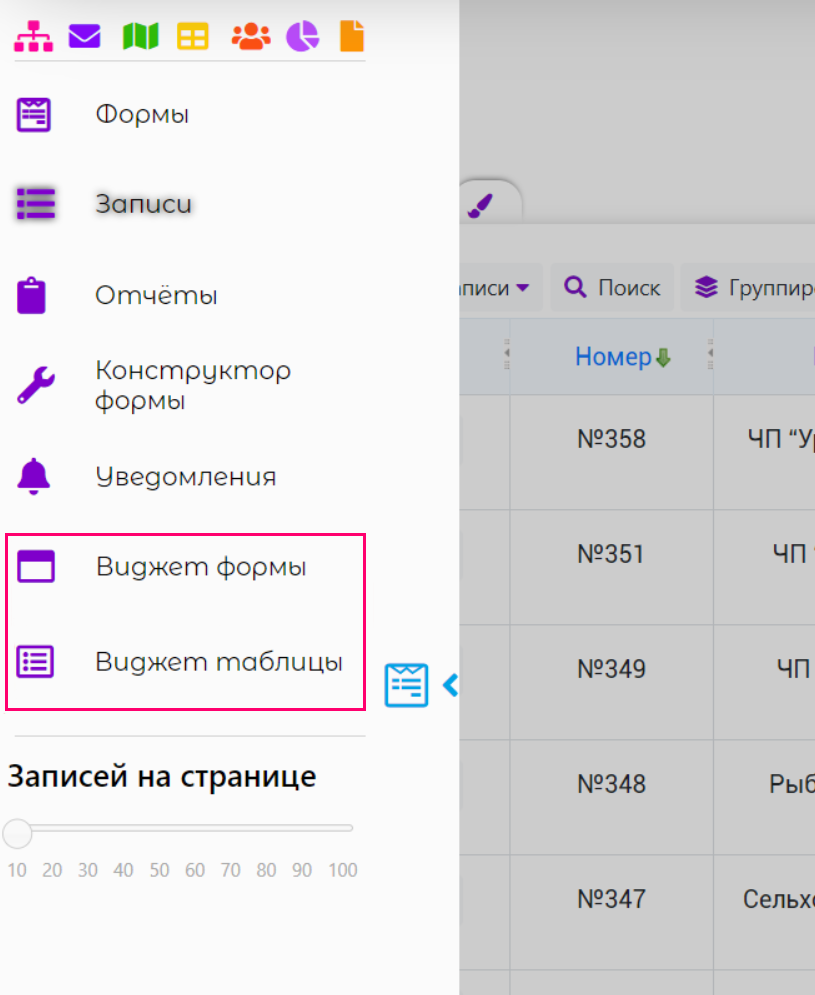Screen dimensions: 815x995
Task: Click the records-per-page slider handle
Action: click(x=17, y=832)
